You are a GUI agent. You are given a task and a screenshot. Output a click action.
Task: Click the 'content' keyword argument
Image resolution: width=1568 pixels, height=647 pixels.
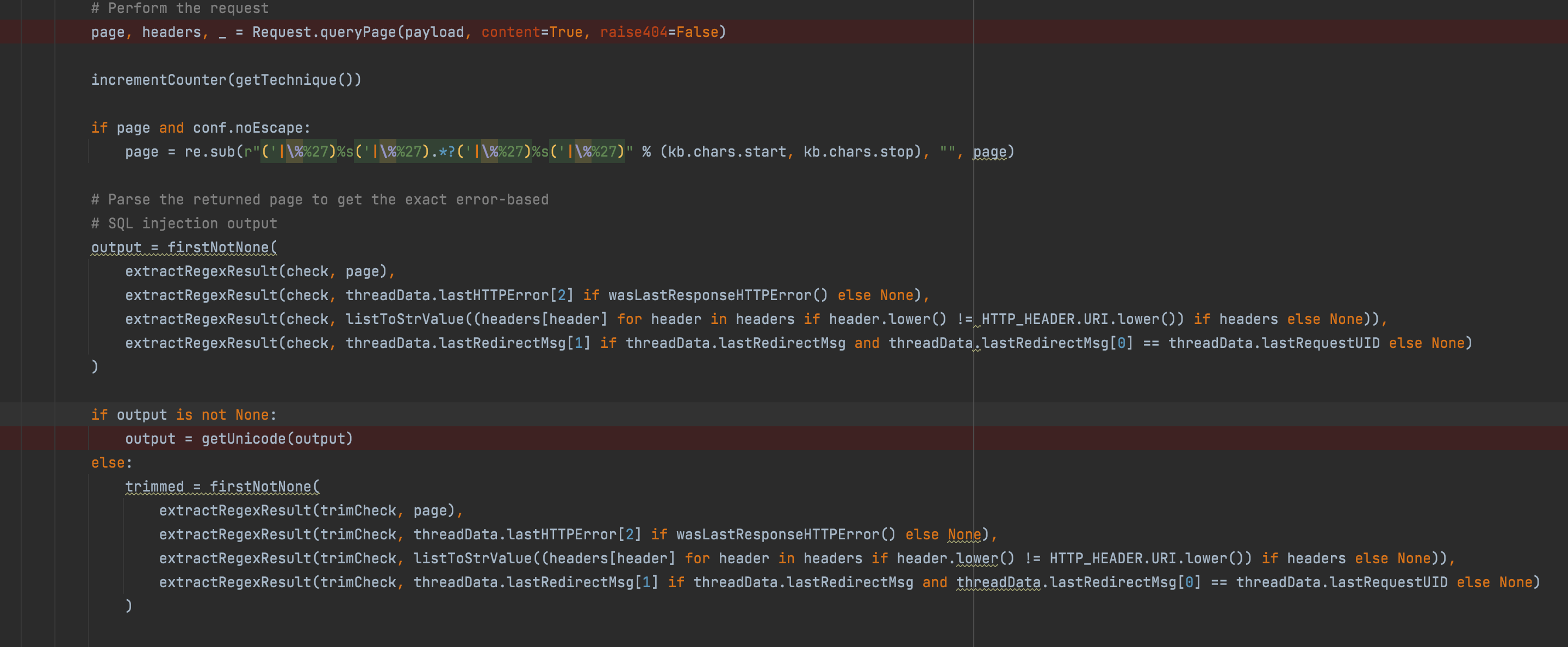(510, 32)
